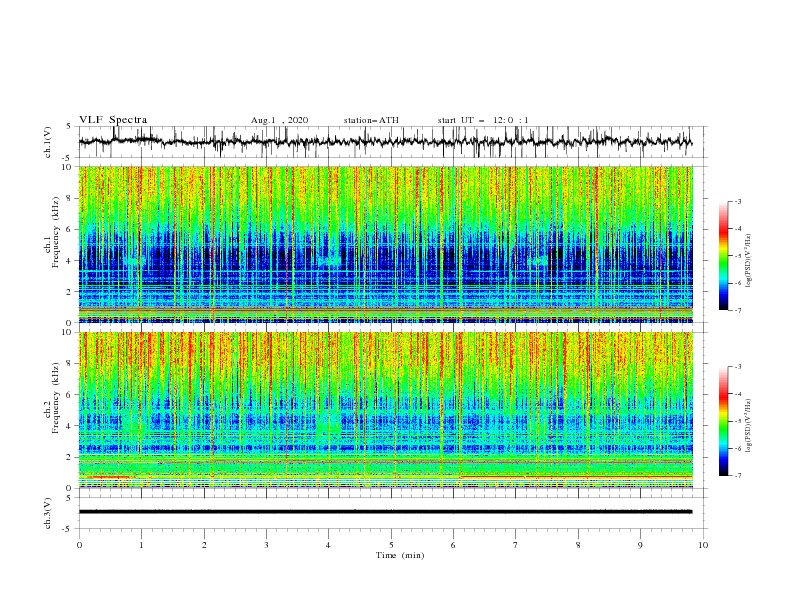
Task: Click the "-7" label on ch.2 color scale
Action: pos(737,476)
